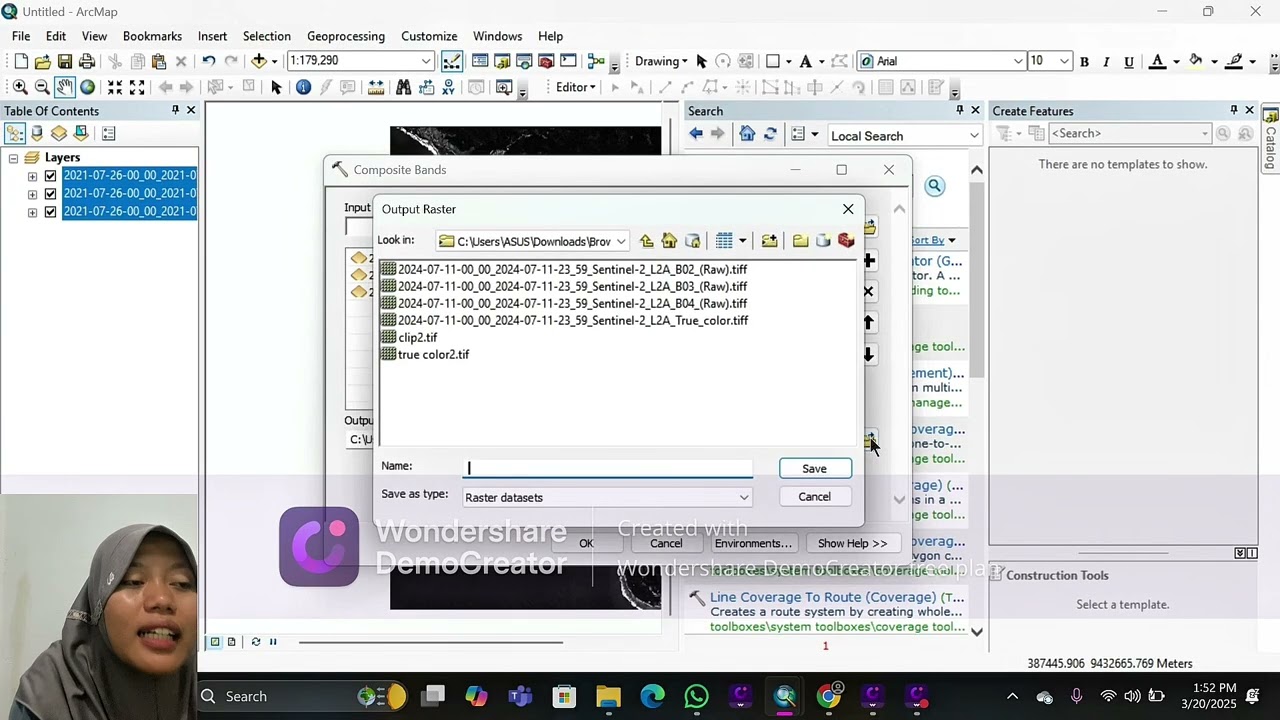Toggle underline text formatting
Viewport: 1280px width, 720px height.
1129,62
